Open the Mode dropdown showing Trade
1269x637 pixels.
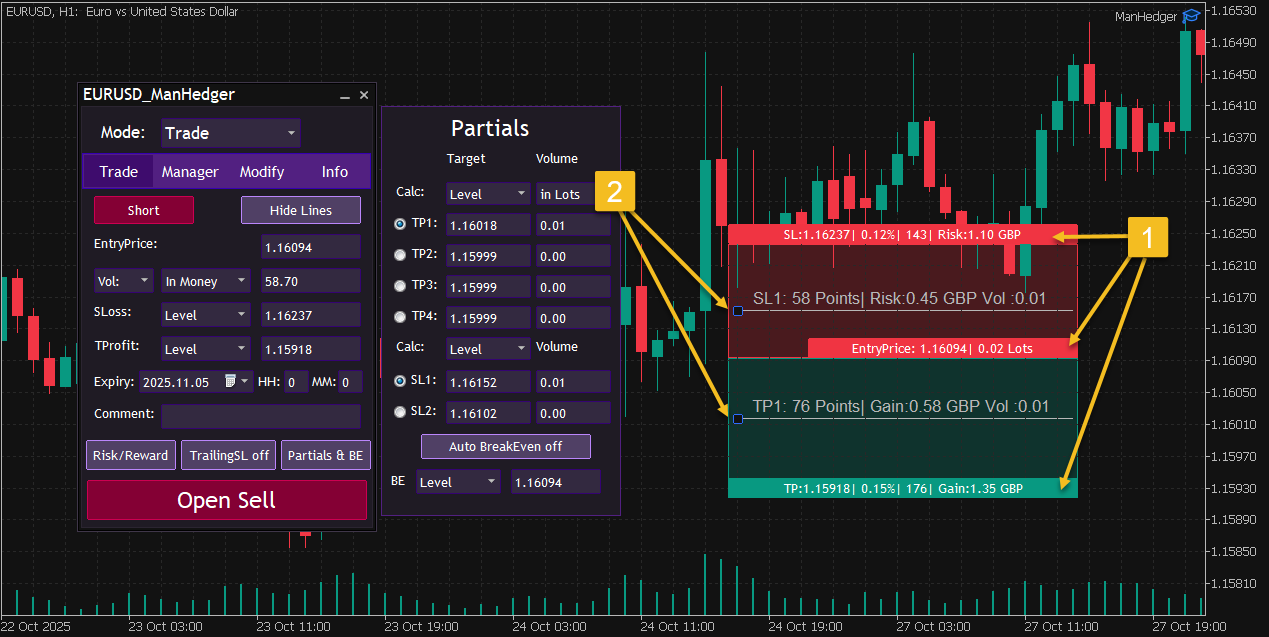tap(230, 132)
